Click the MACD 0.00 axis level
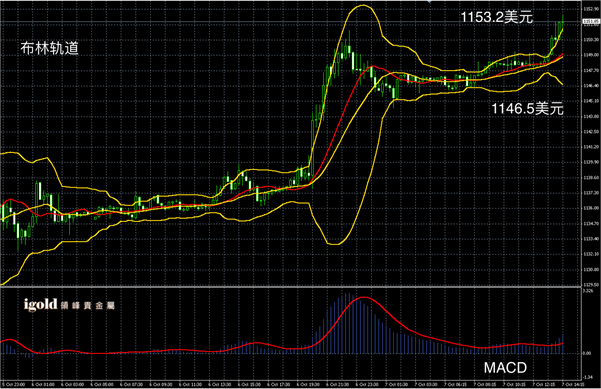Image resolution: width=601 pixels, height=389 pixels. tap(587, 353)
